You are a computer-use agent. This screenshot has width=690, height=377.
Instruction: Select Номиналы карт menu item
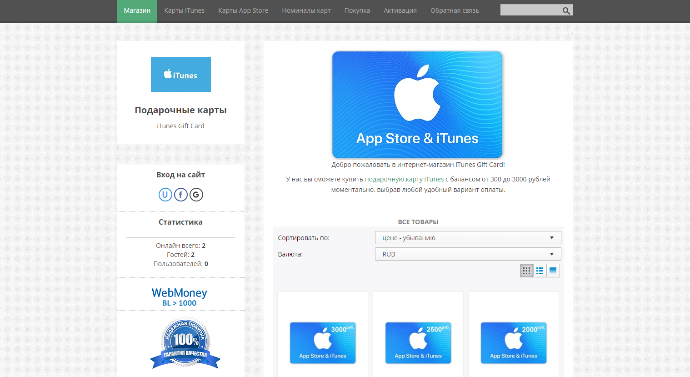click(x=306, y=11)
